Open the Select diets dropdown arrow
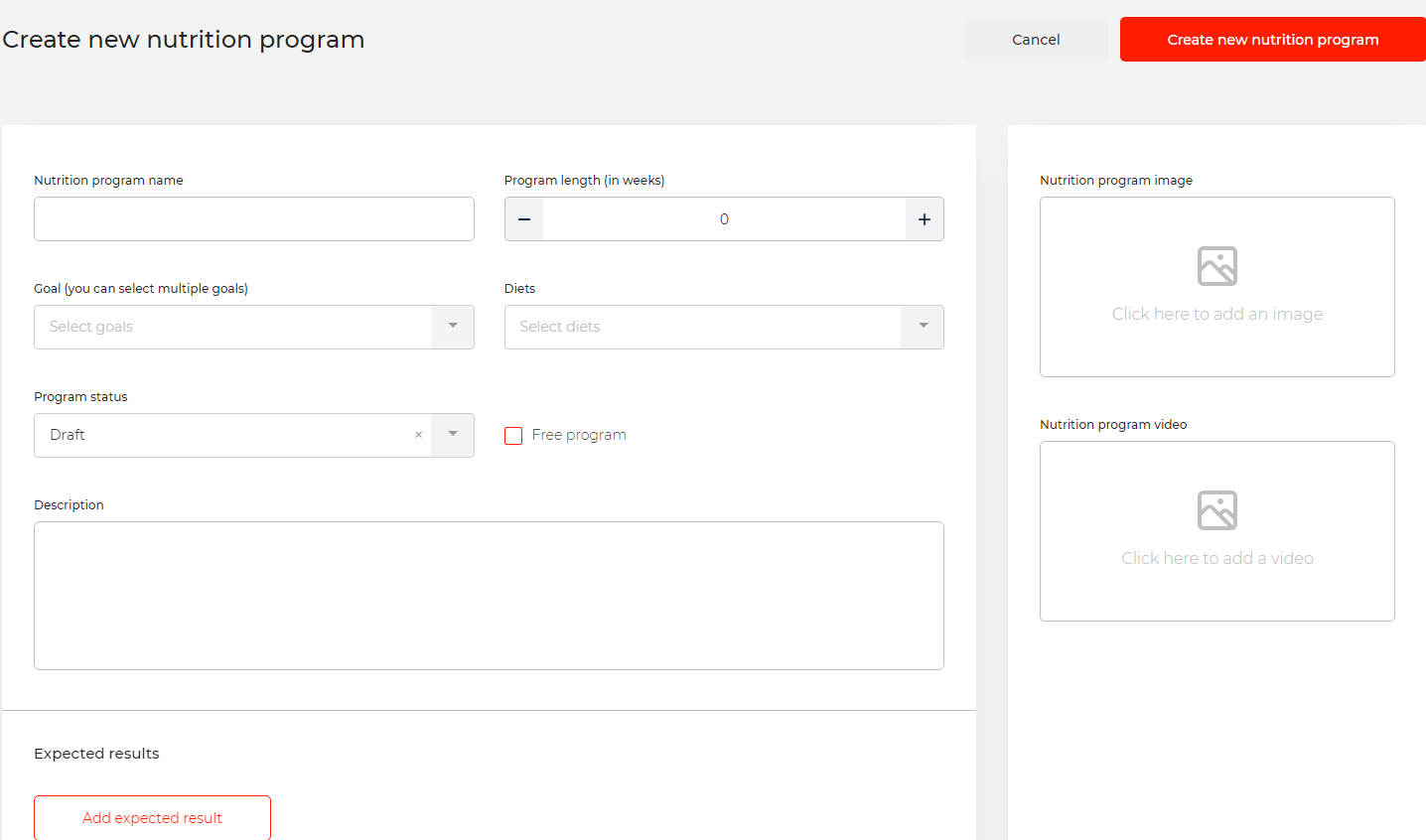 point(924,327)
